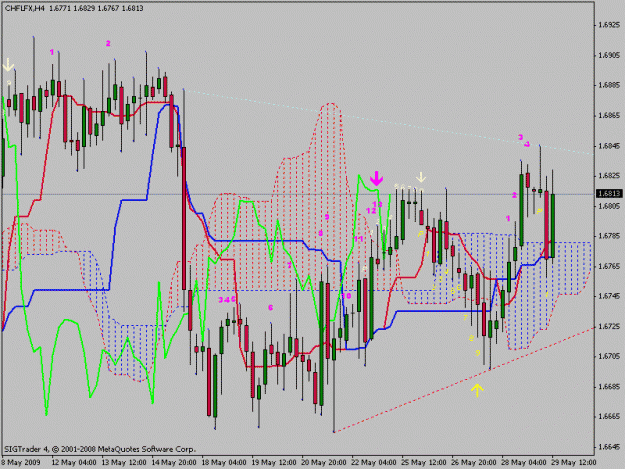The image size is (625, 469).
Task: Click the 26 May 20:00 time label
Action: click(474, 462)
